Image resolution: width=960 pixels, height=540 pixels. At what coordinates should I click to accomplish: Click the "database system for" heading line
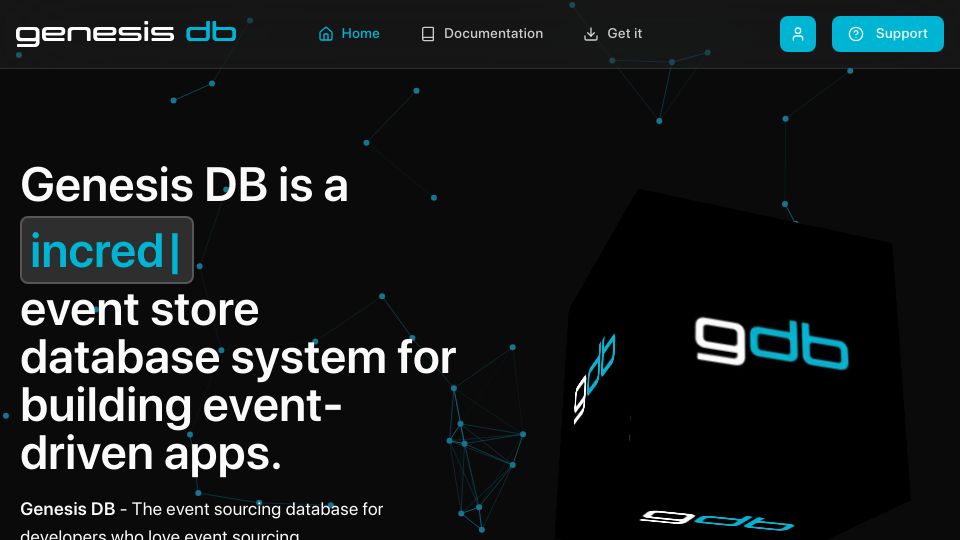[x=238, y=358]
